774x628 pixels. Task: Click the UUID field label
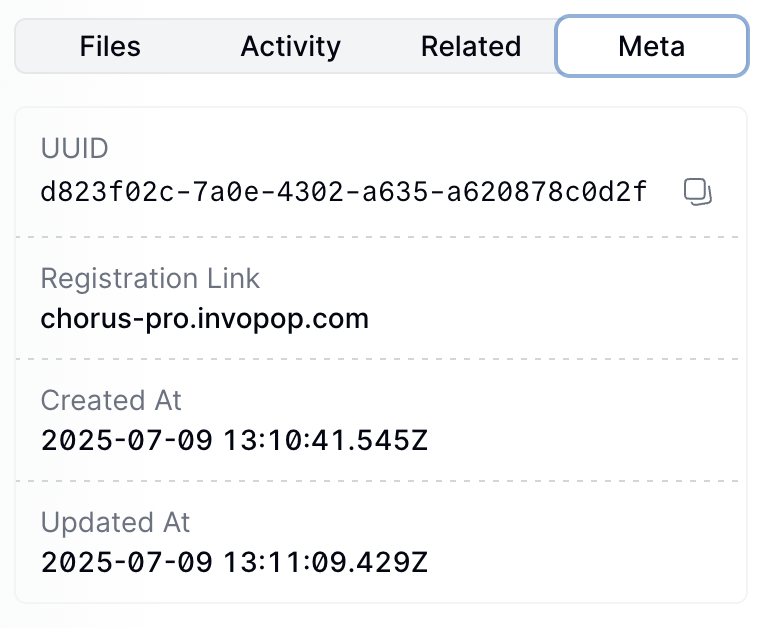(74, 148)
